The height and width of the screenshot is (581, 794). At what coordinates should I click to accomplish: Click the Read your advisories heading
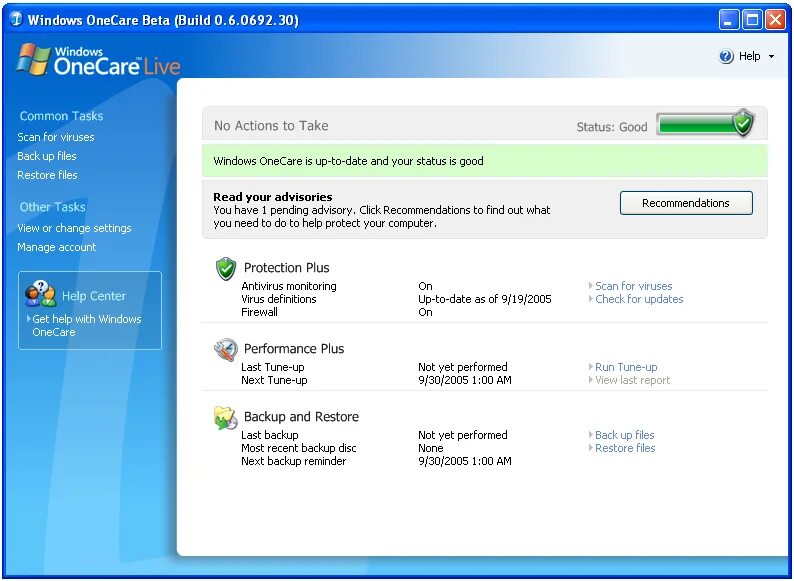[x=272, y=197]
